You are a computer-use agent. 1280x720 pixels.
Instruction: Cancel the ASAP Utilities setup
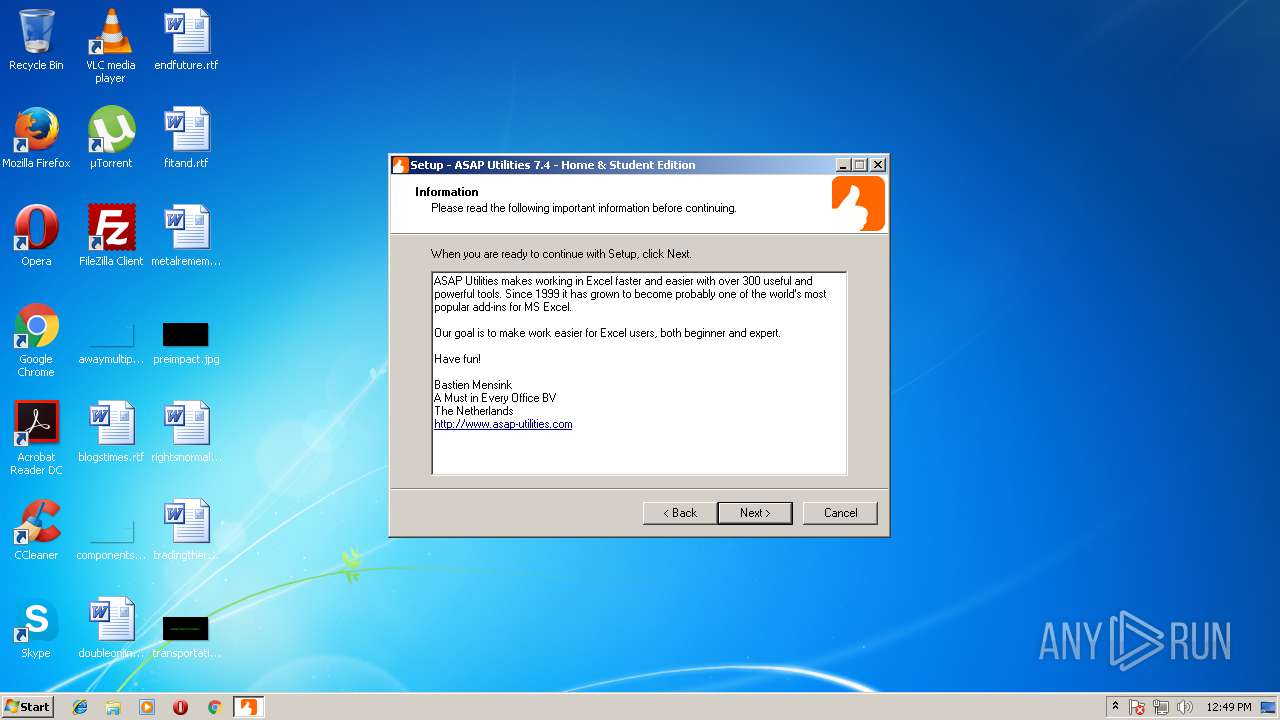point(840,513)
